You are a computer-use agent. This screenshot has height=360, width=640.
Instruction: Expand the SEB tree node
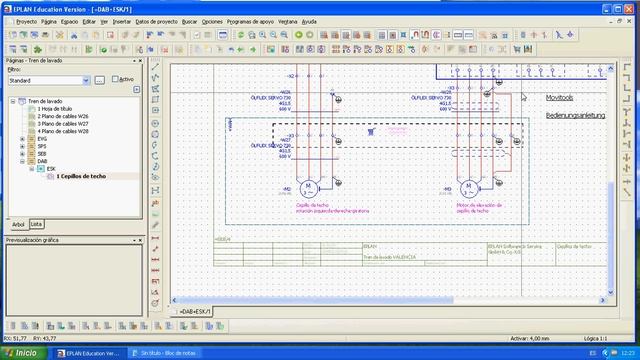click(22, 154)
